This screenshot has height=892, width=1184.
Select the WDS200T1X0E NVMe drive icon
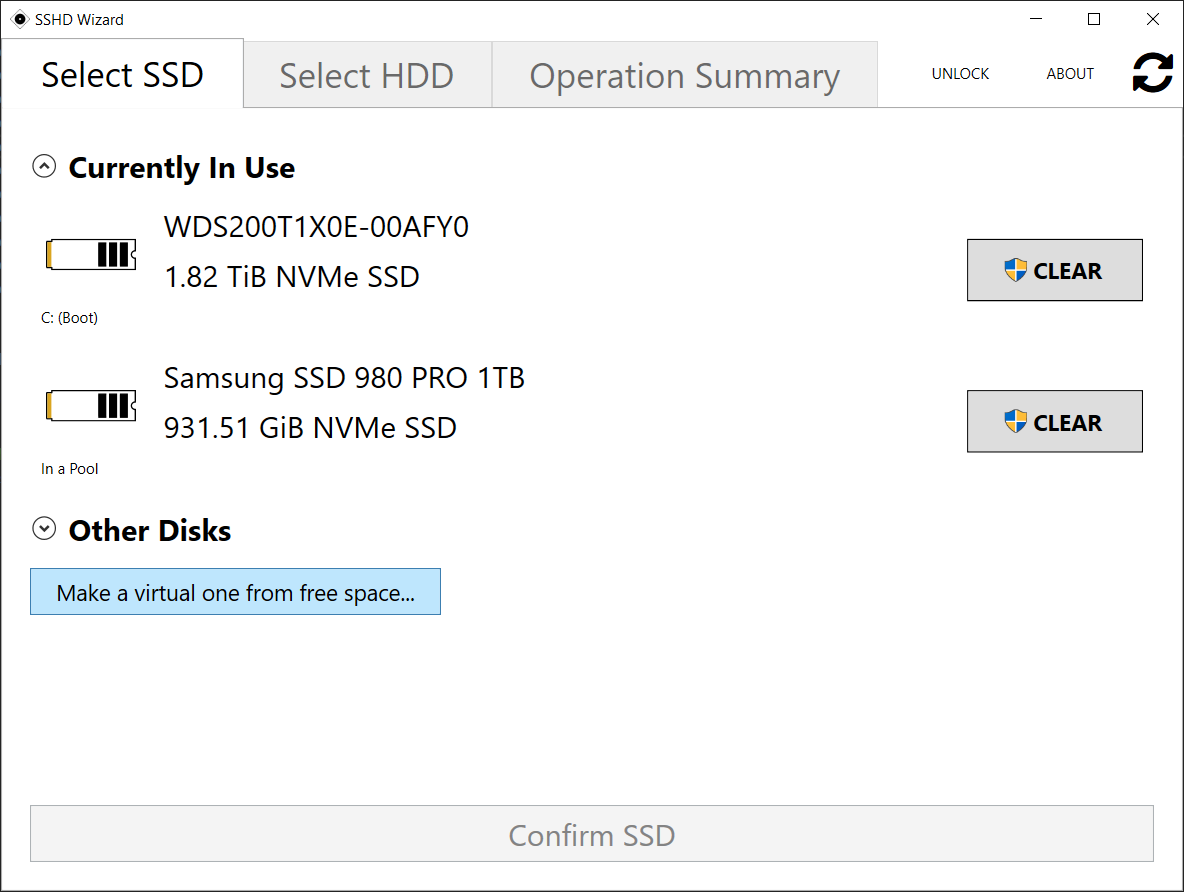(91, 255)
